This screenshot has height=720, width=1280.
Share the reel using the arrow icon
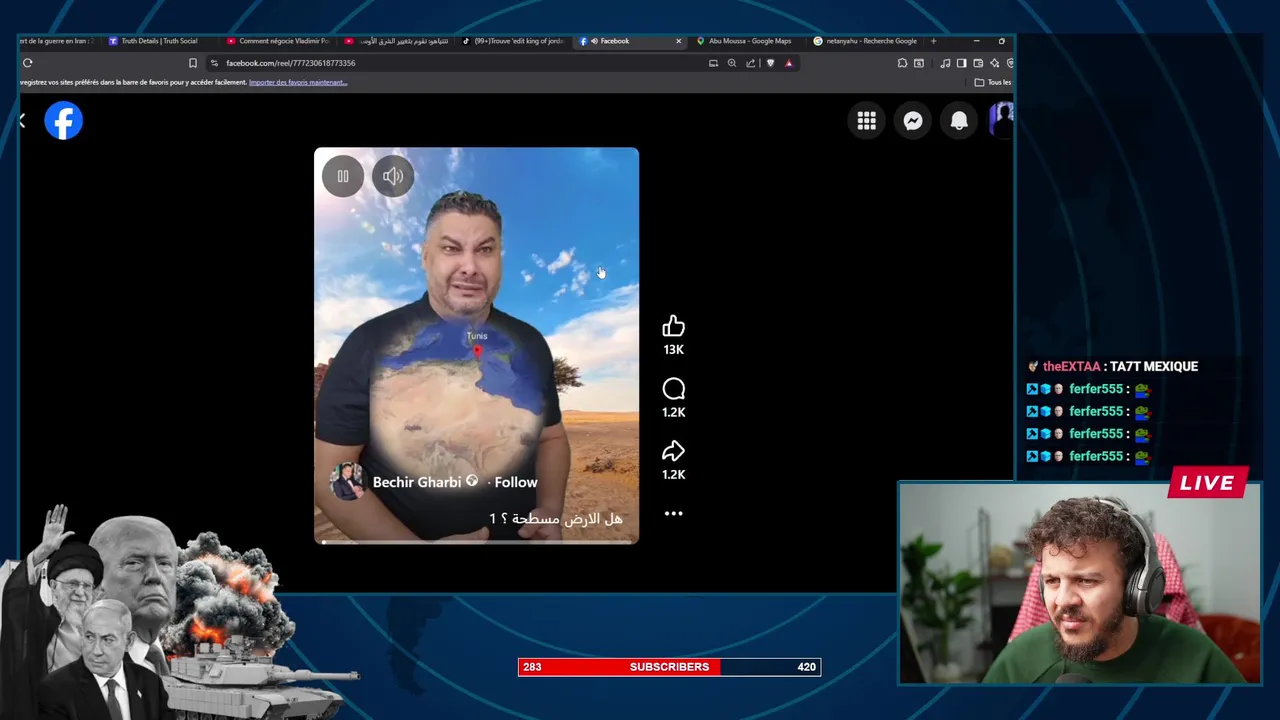(673, 451)
